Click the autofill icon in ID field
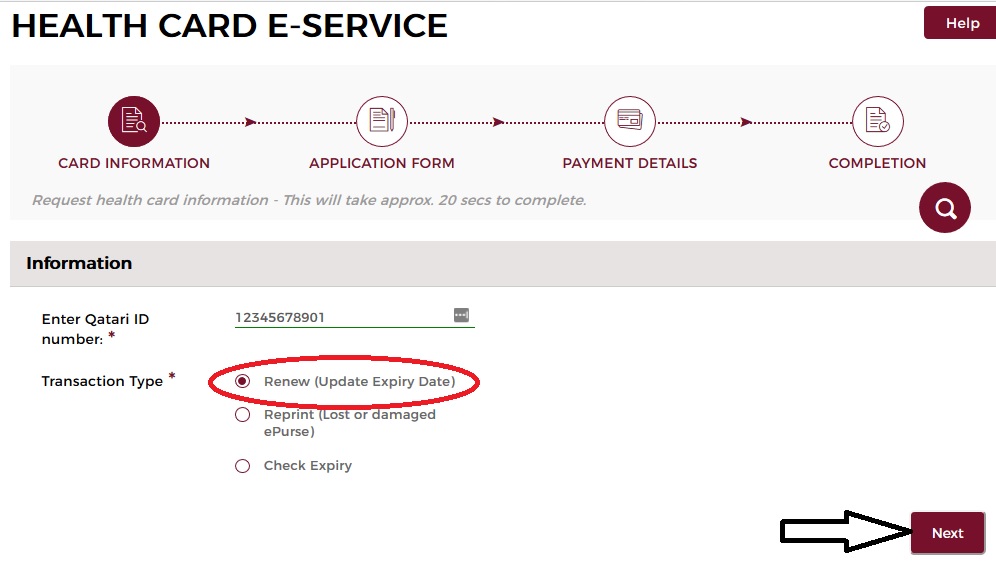Image resolution: width=996 pixels, height=562 pixels. tap(461, 315)
